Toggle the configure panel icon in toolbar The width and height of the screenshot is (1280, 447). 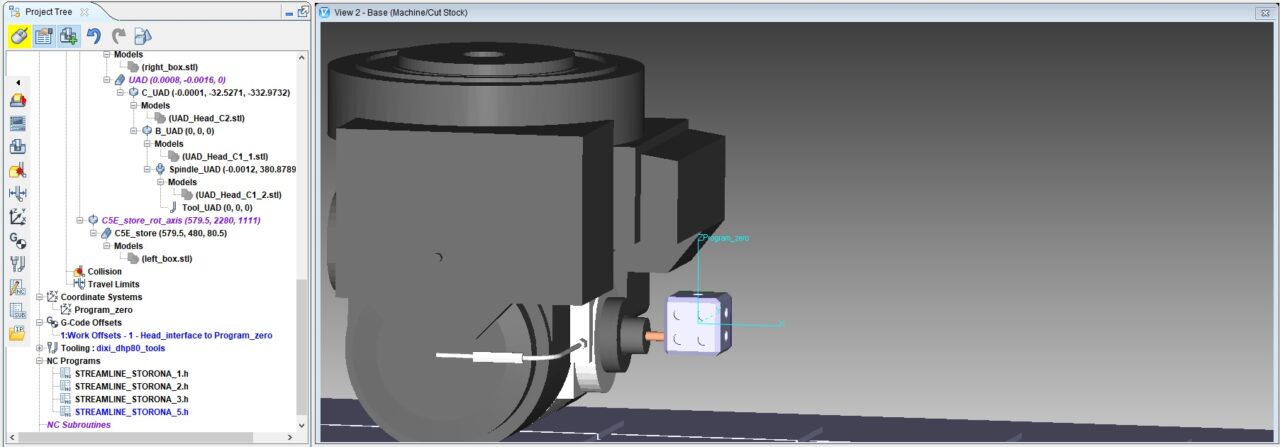pos(43,36)
